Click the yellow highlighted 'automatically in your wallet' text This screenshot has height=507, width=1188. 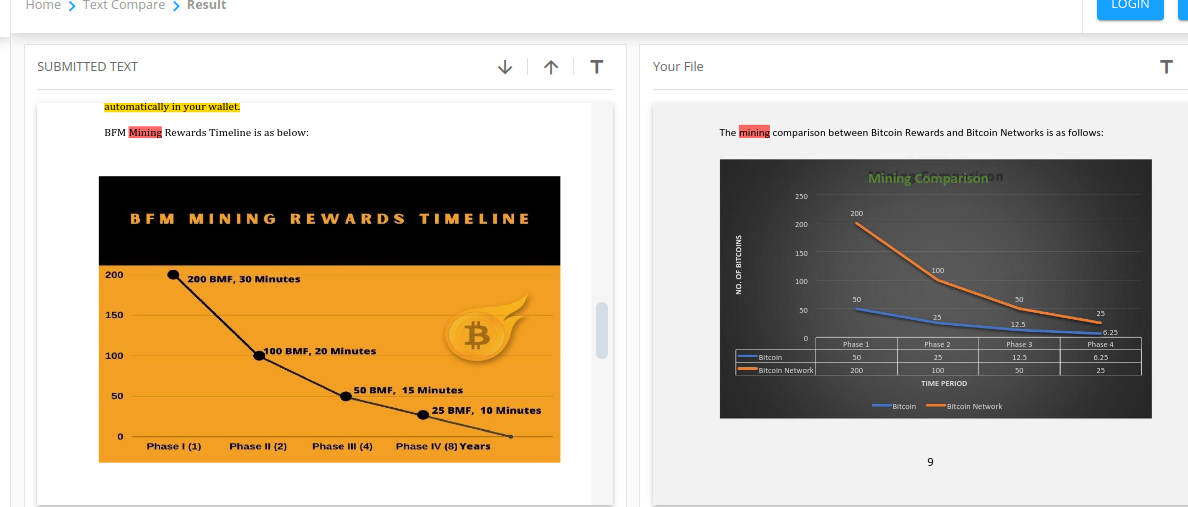click(172, 107)
